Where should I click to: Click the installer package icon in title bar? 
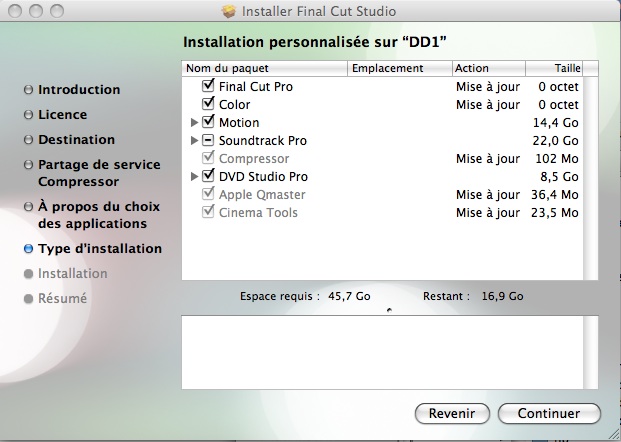pyautogui.click(x=229, y=11)
